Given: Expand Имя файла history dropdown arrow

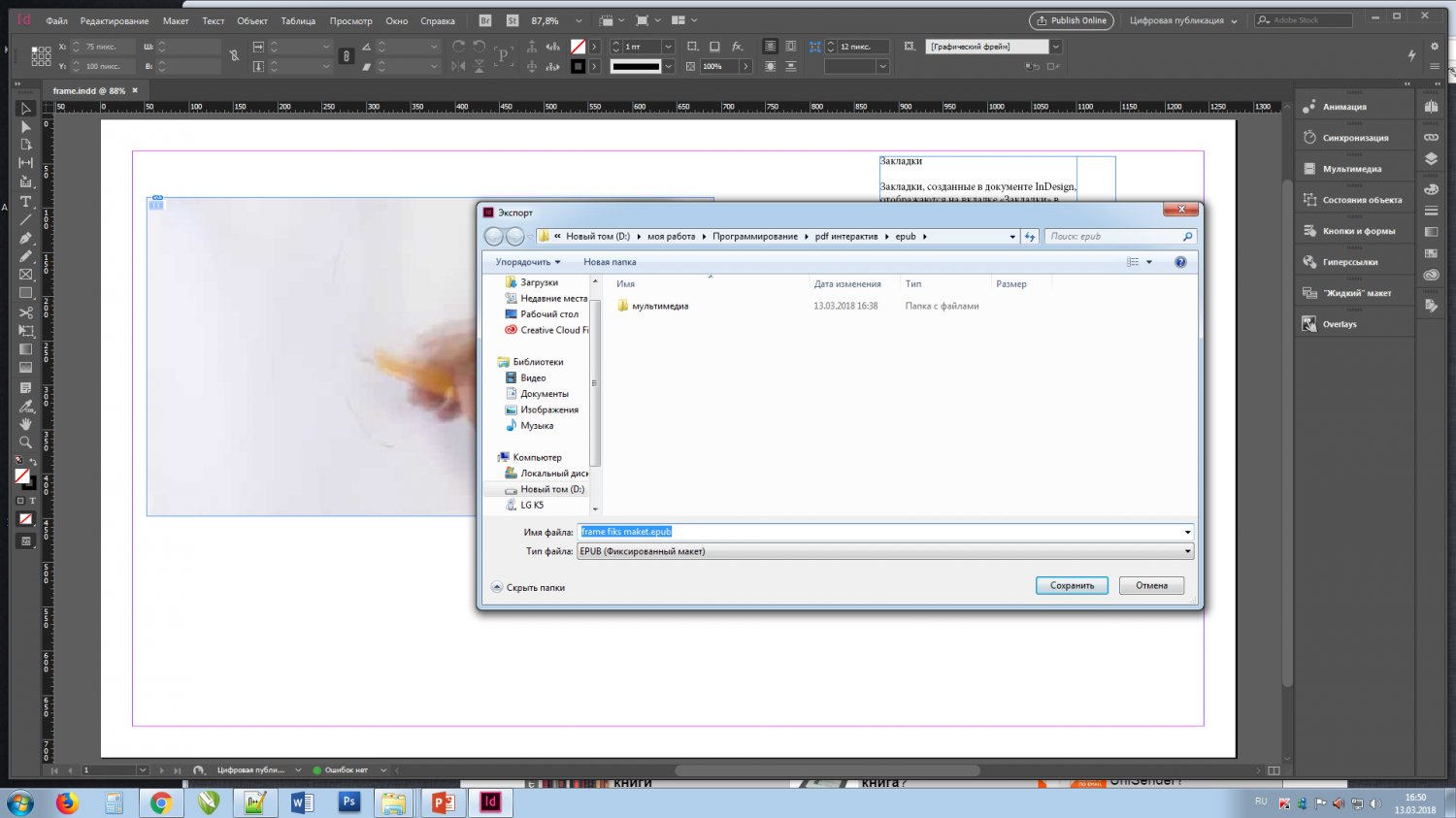Looking at the screenshot, I should point(1187,532).
